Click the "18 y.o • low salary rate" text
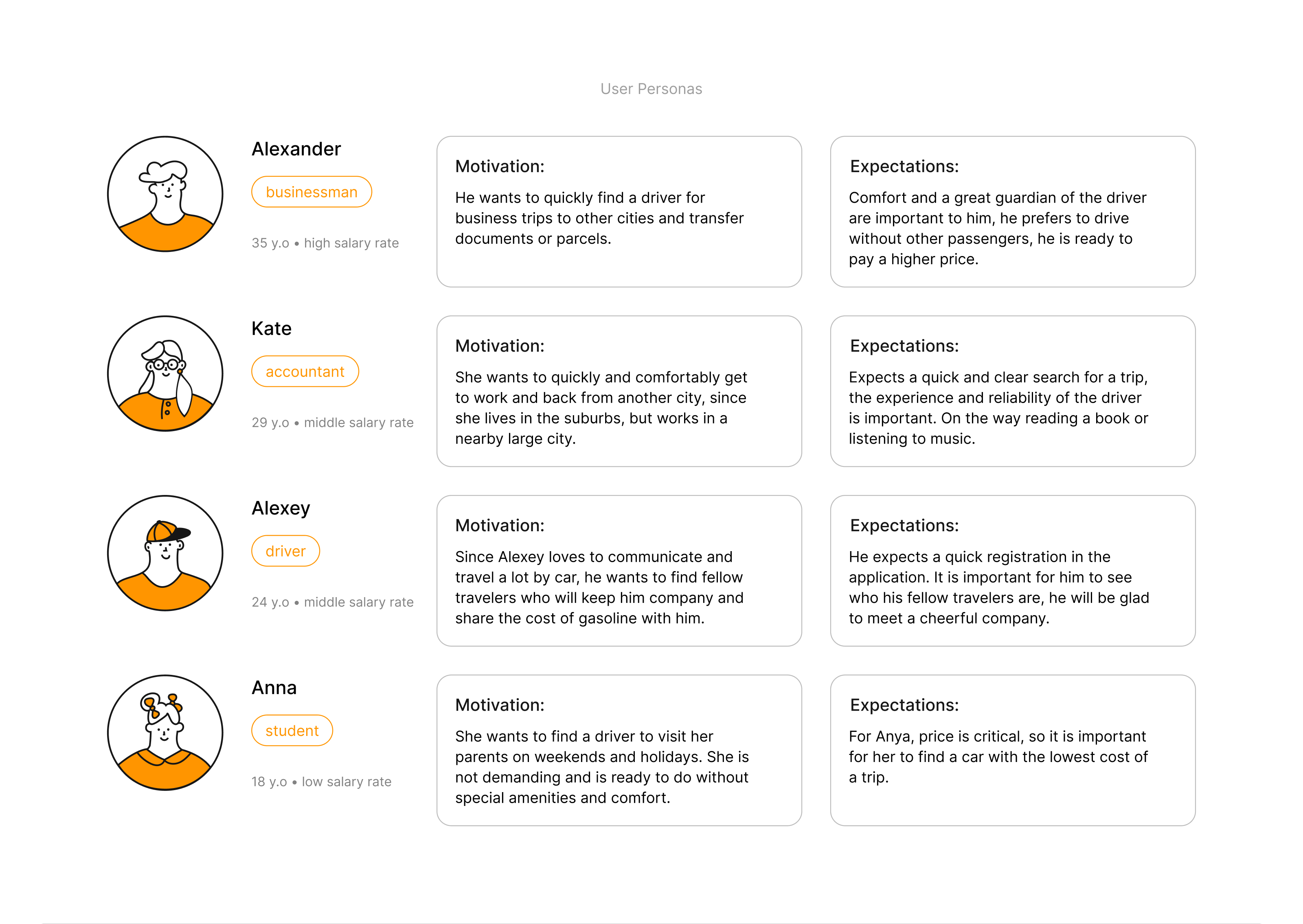 coord(322,782)
